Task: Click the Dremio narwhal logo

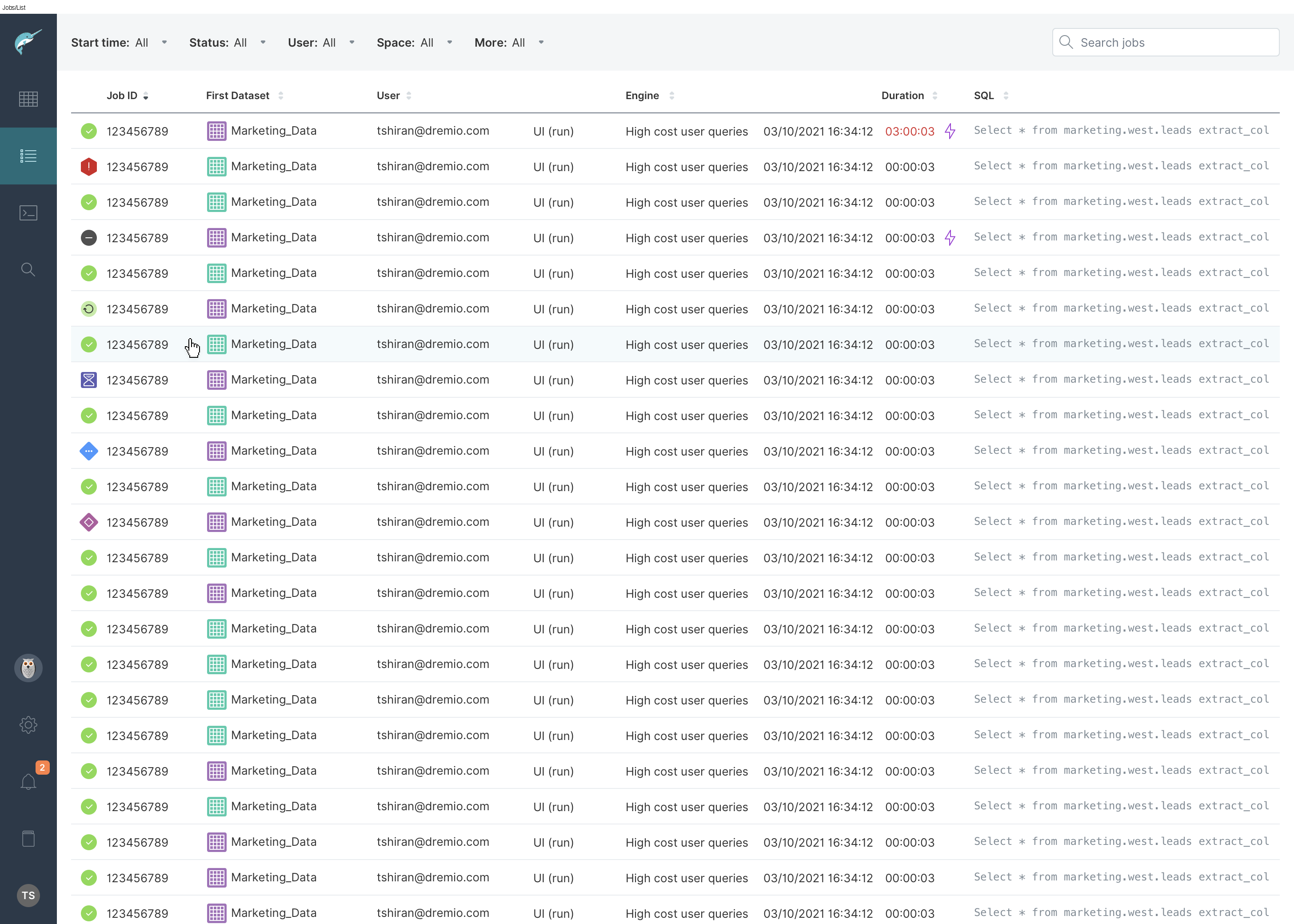Action: click(x=28, y=42)
